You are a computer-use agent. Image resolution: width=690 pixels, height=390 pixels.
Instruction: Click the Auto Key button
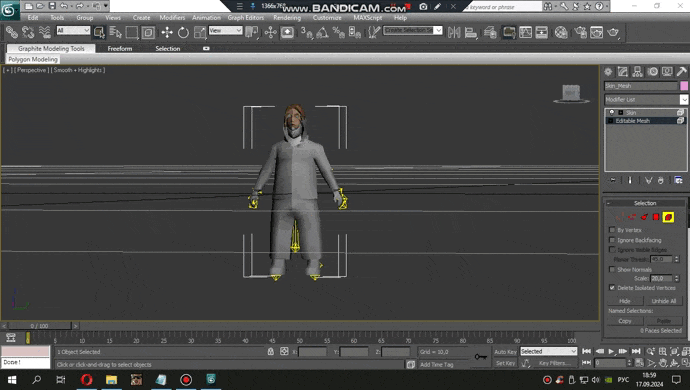(505, 352)
